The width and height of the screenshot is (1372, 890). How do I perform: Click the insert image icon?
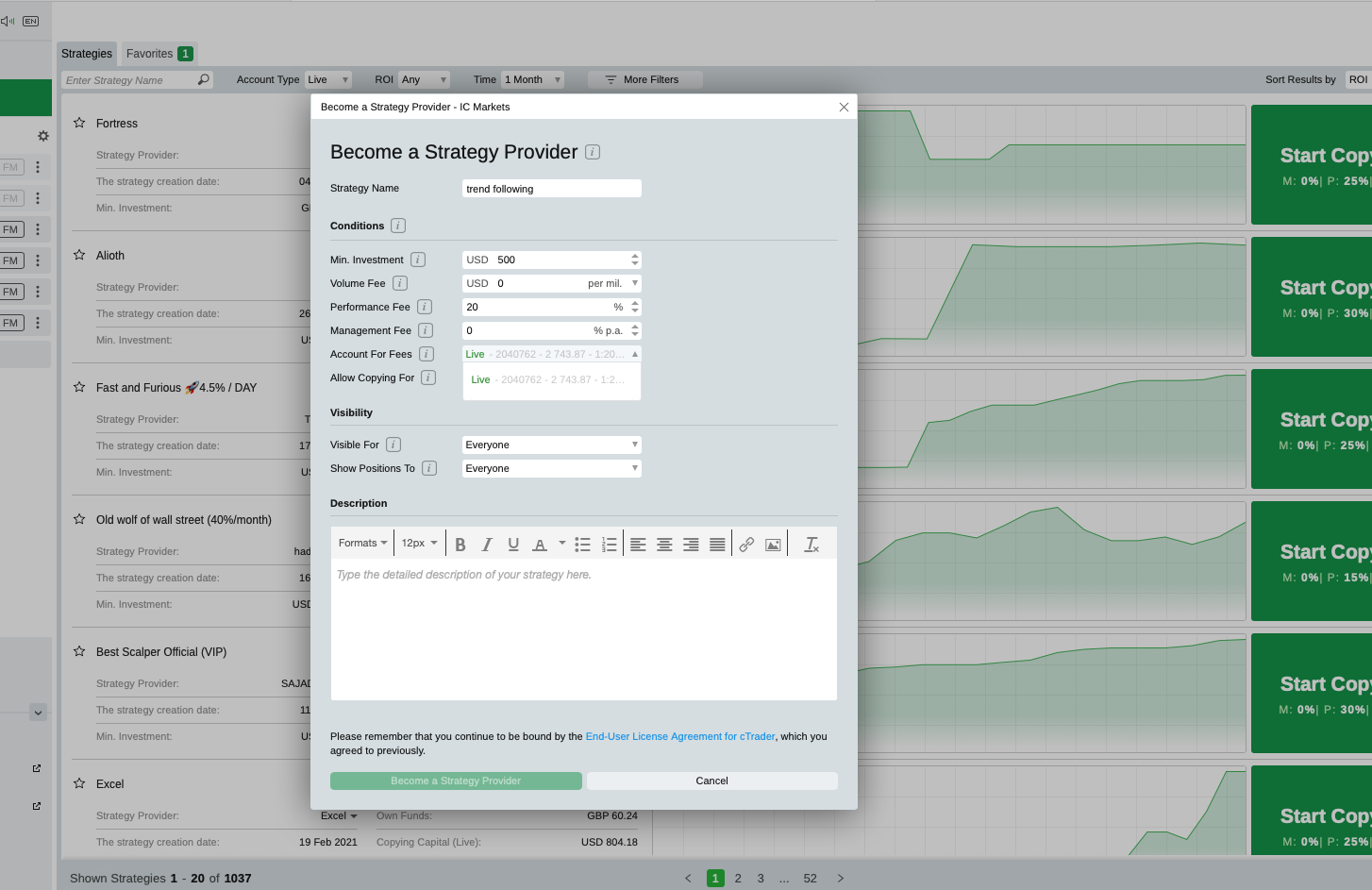tap(773, 545)
